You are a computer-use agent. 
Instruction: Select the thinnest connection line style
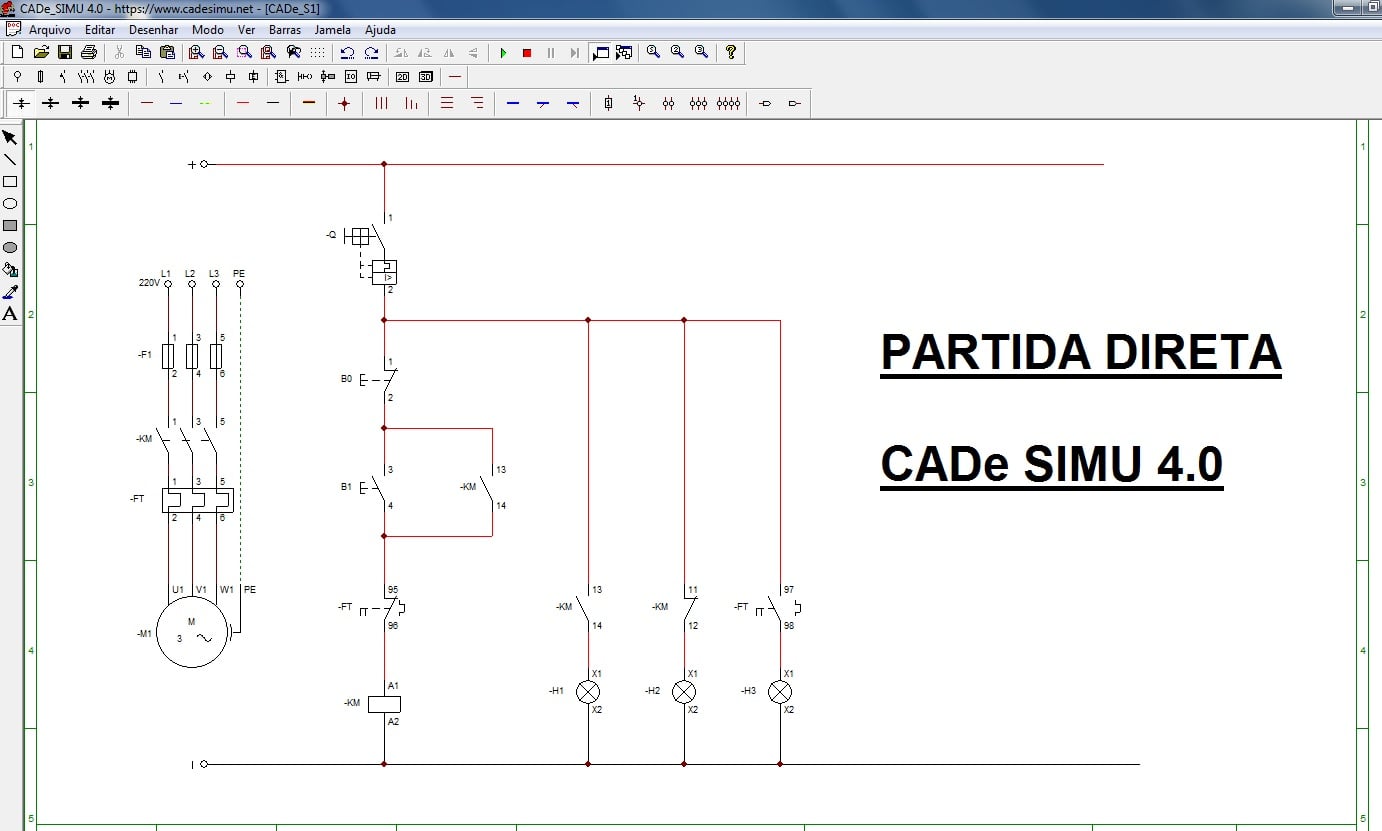tap(21, 103)
